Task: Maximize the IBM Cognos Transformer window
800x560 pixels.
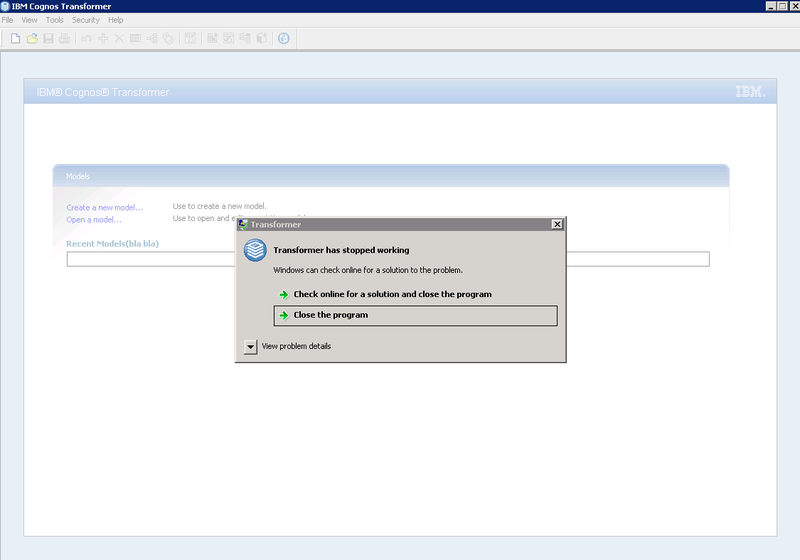Action: [782, 6]
